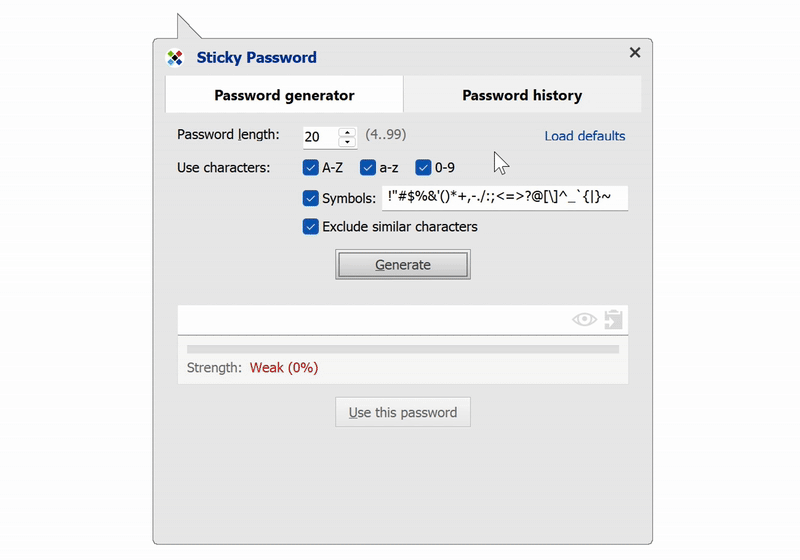Toggle the a-z lowercase checkbox
The width and height of the screenshot is (800, 560).
pos(367,168)
